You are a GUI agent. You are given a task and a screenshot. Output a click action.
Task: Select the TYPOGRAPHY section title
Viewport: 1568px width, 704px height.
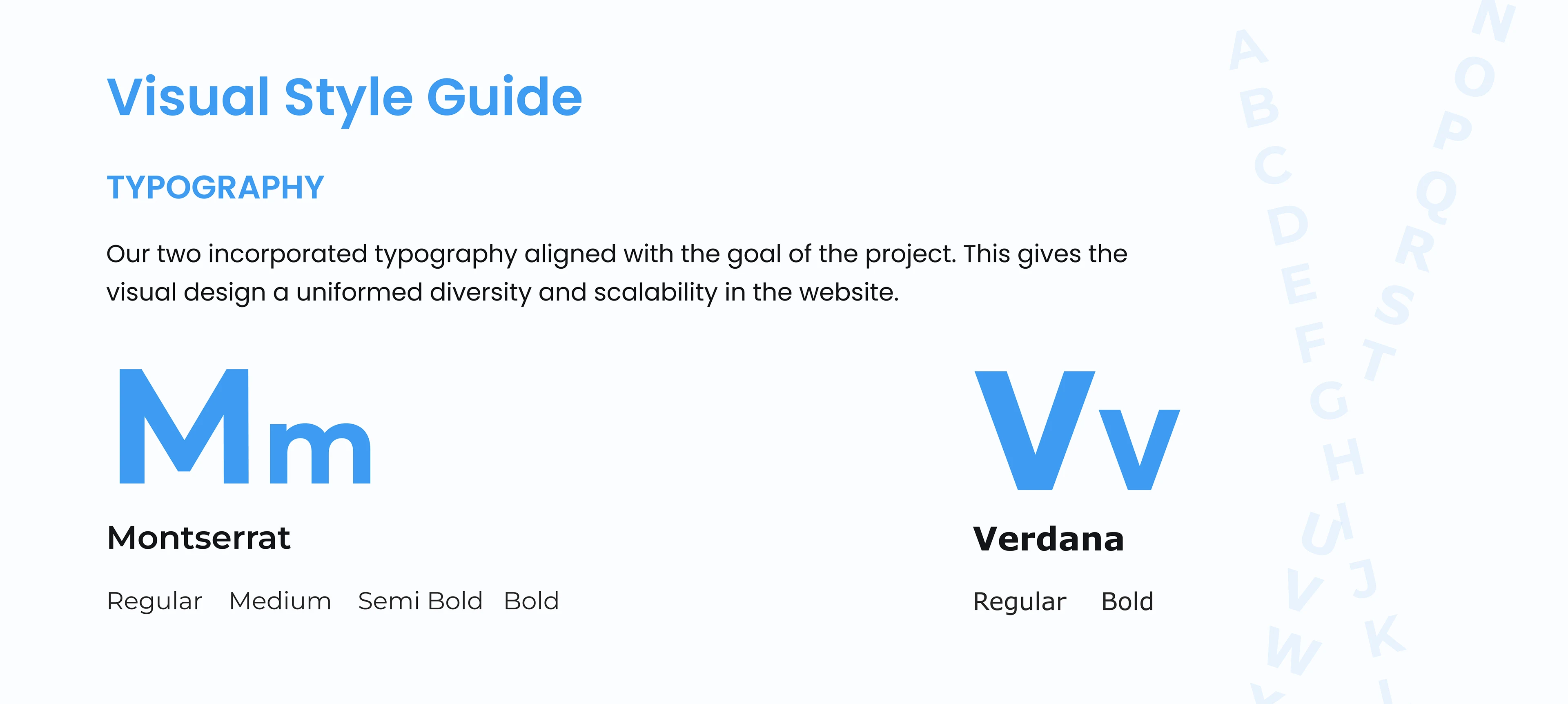(216, 187)
